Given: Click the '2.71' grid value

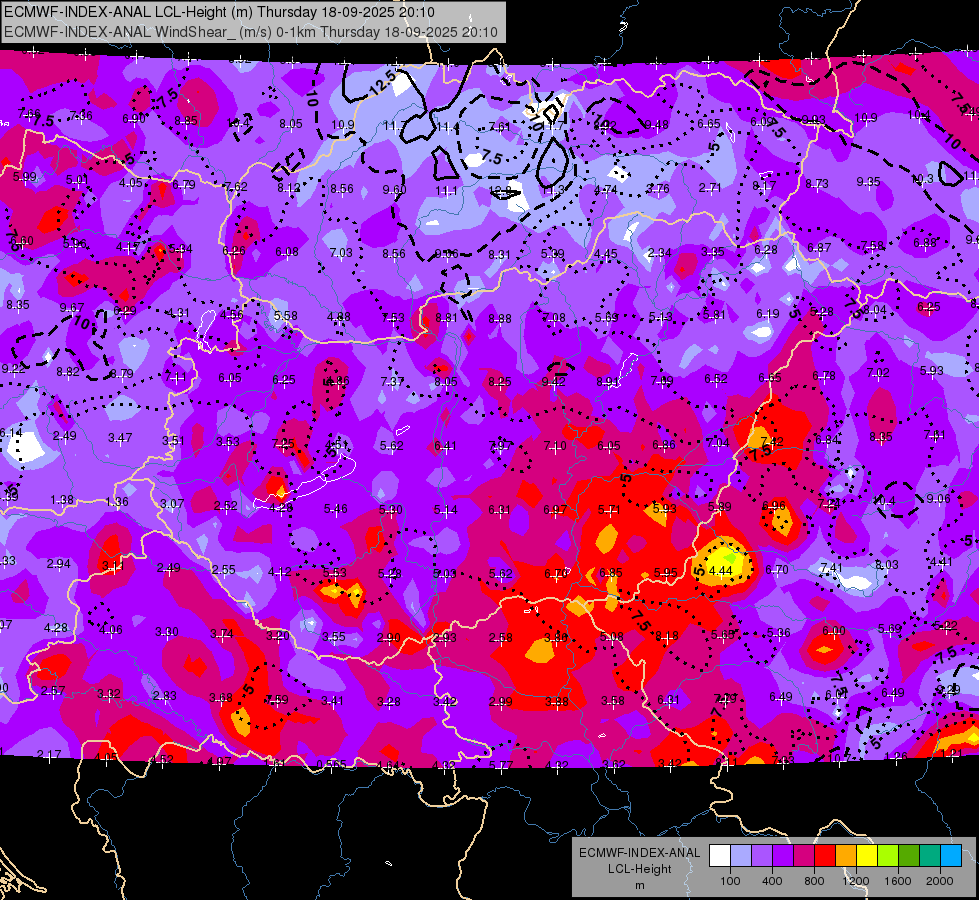Looking at the screenshot, I should (710, 187).
